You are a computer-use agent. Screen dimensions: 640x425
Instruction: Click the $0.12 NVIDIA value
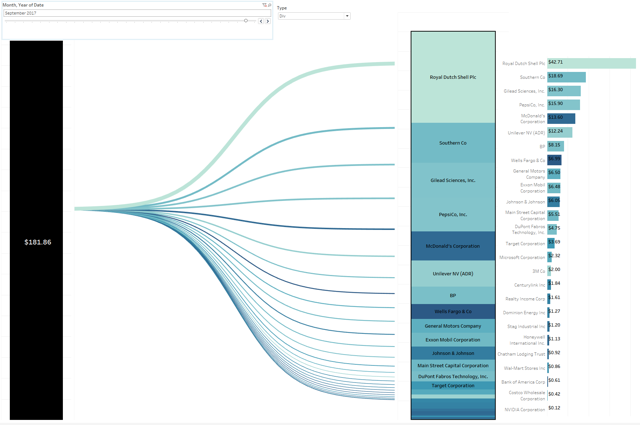tap(554, 408)
